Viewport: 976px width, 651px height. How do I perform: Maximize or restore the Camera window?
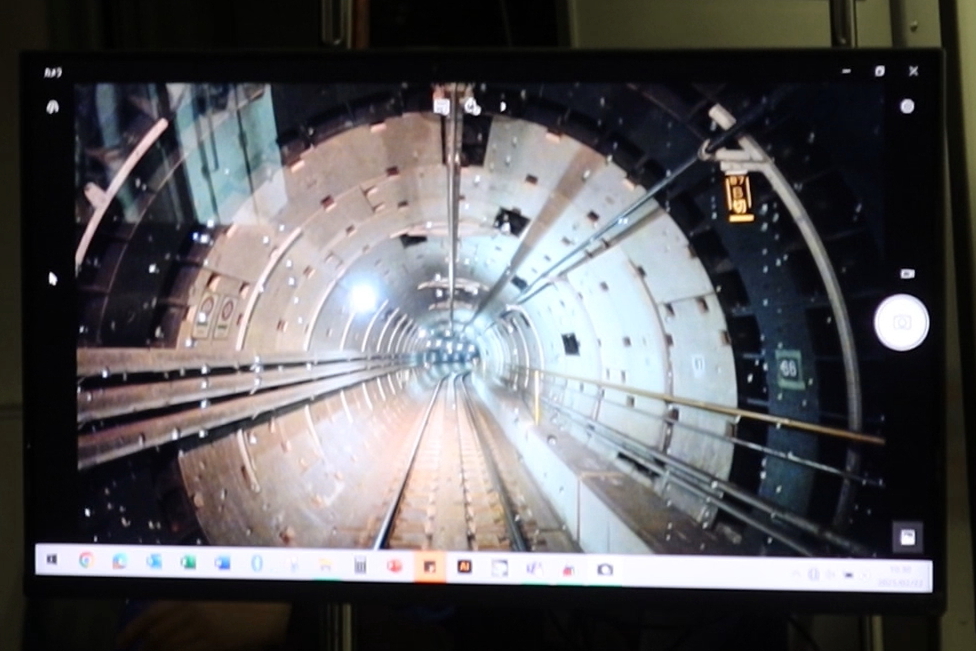coord(880,72)
